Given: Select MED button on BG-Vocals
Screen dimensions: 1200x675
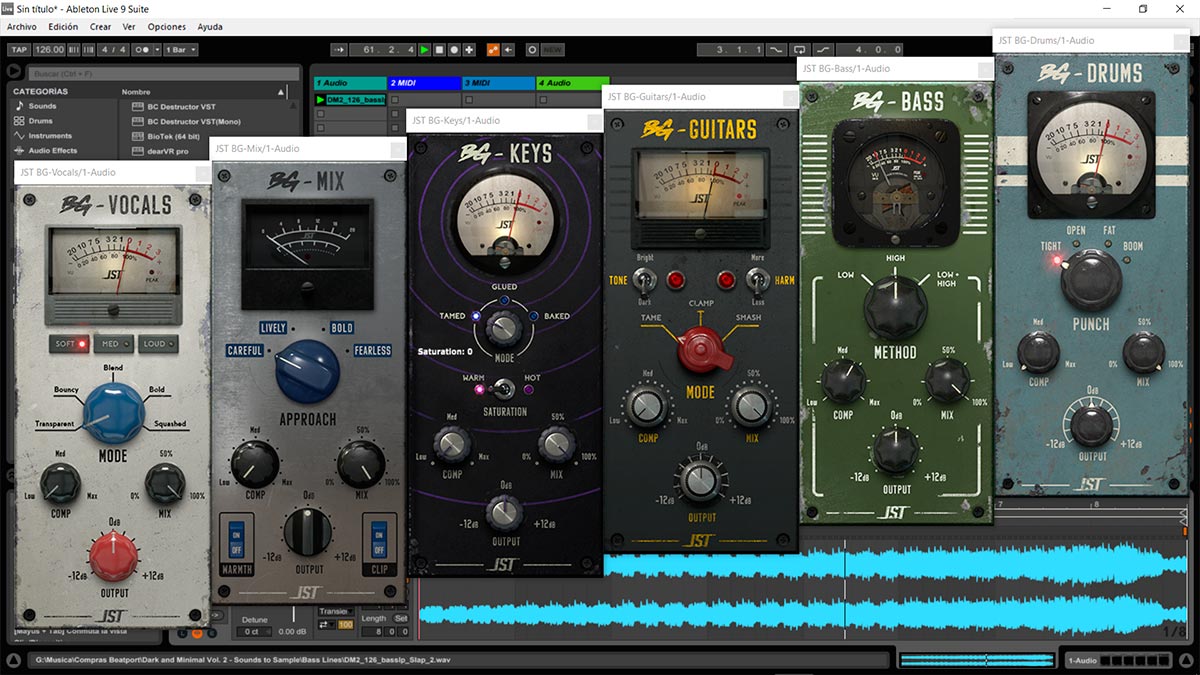Looking at the screenshot, I should tap(113, 344).
